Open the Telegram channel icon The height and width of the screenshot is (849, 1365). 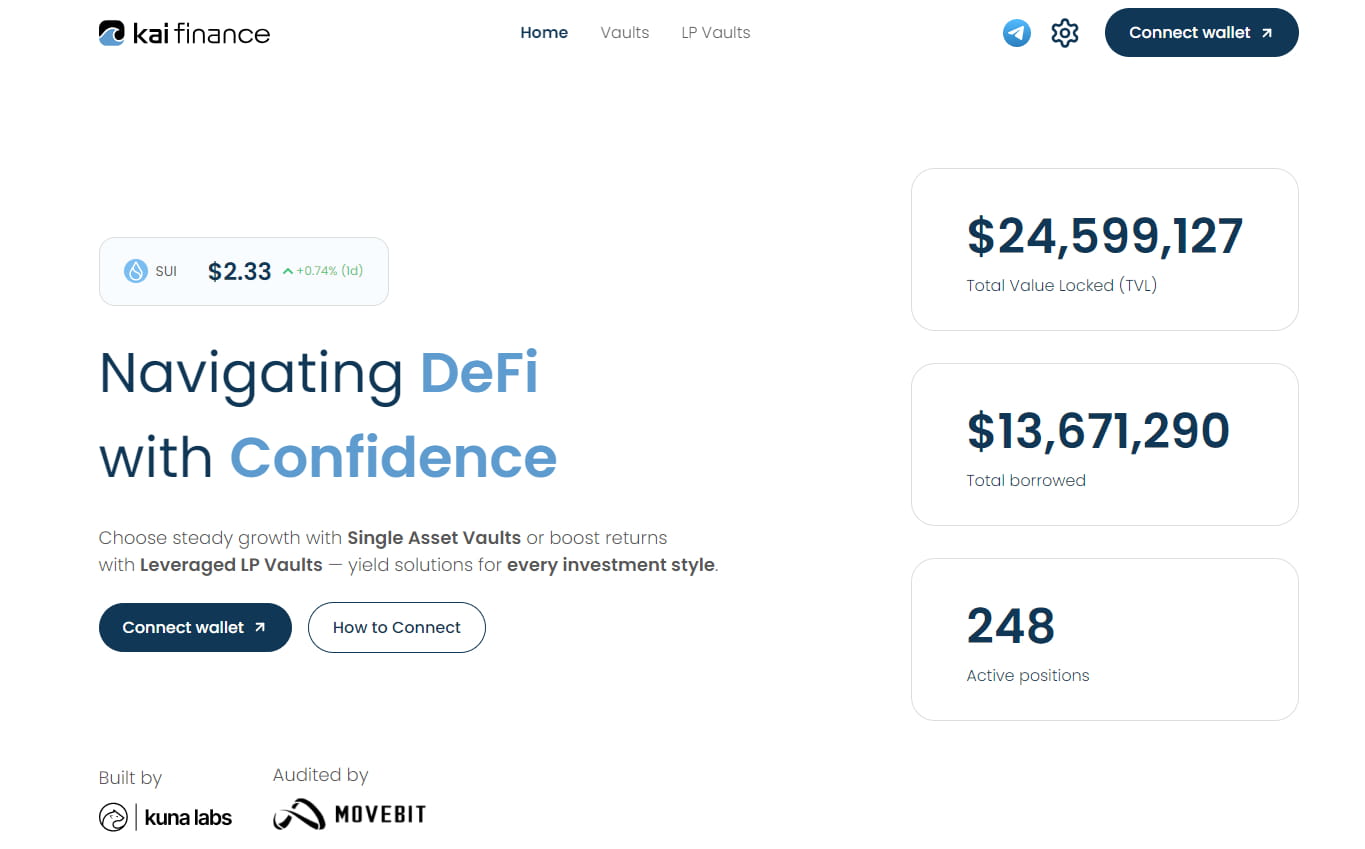coord(1016,33)
